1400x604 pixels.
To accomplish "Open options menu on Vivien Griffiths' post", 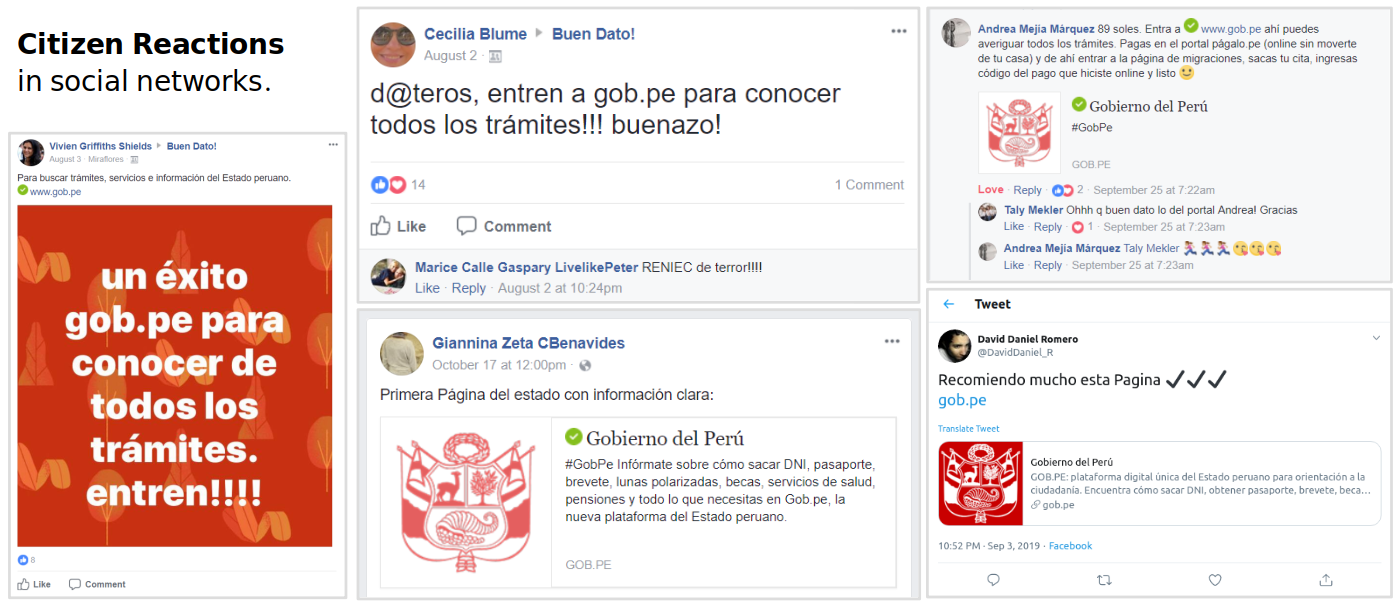I will pyautogui.click(x=333, y=145).
